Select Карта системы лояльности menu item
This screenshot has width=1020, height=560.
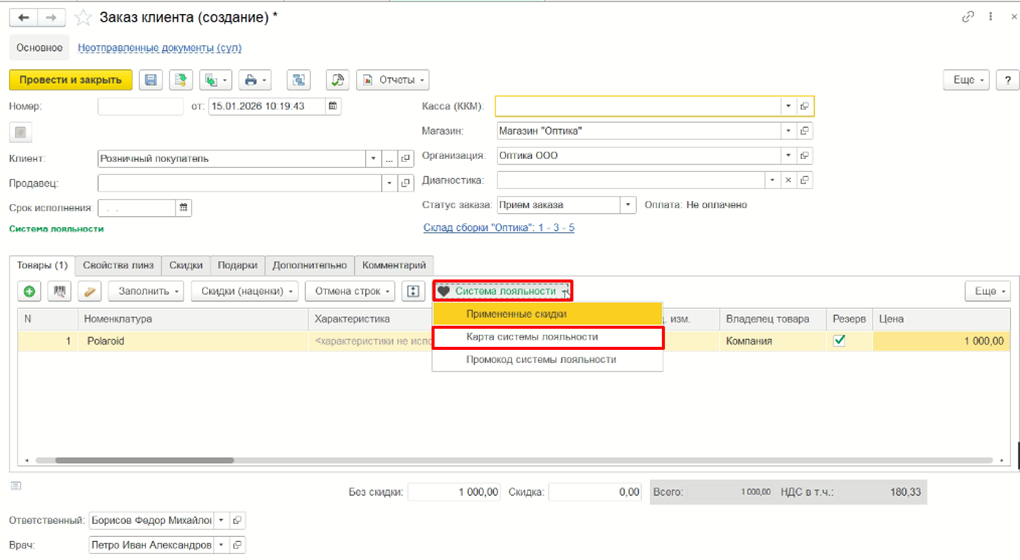click(548, 337)
